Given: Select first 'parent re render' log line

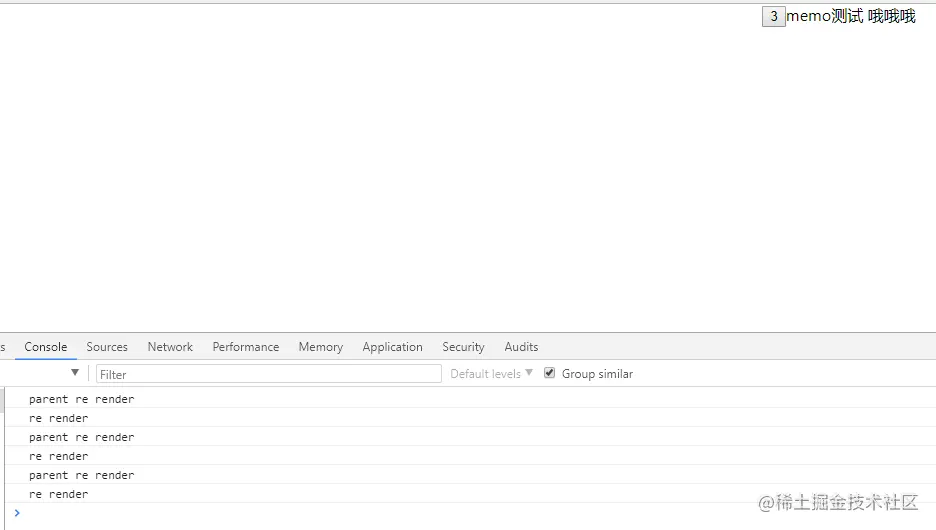Looking at the screenshot, I should [81, 399].
